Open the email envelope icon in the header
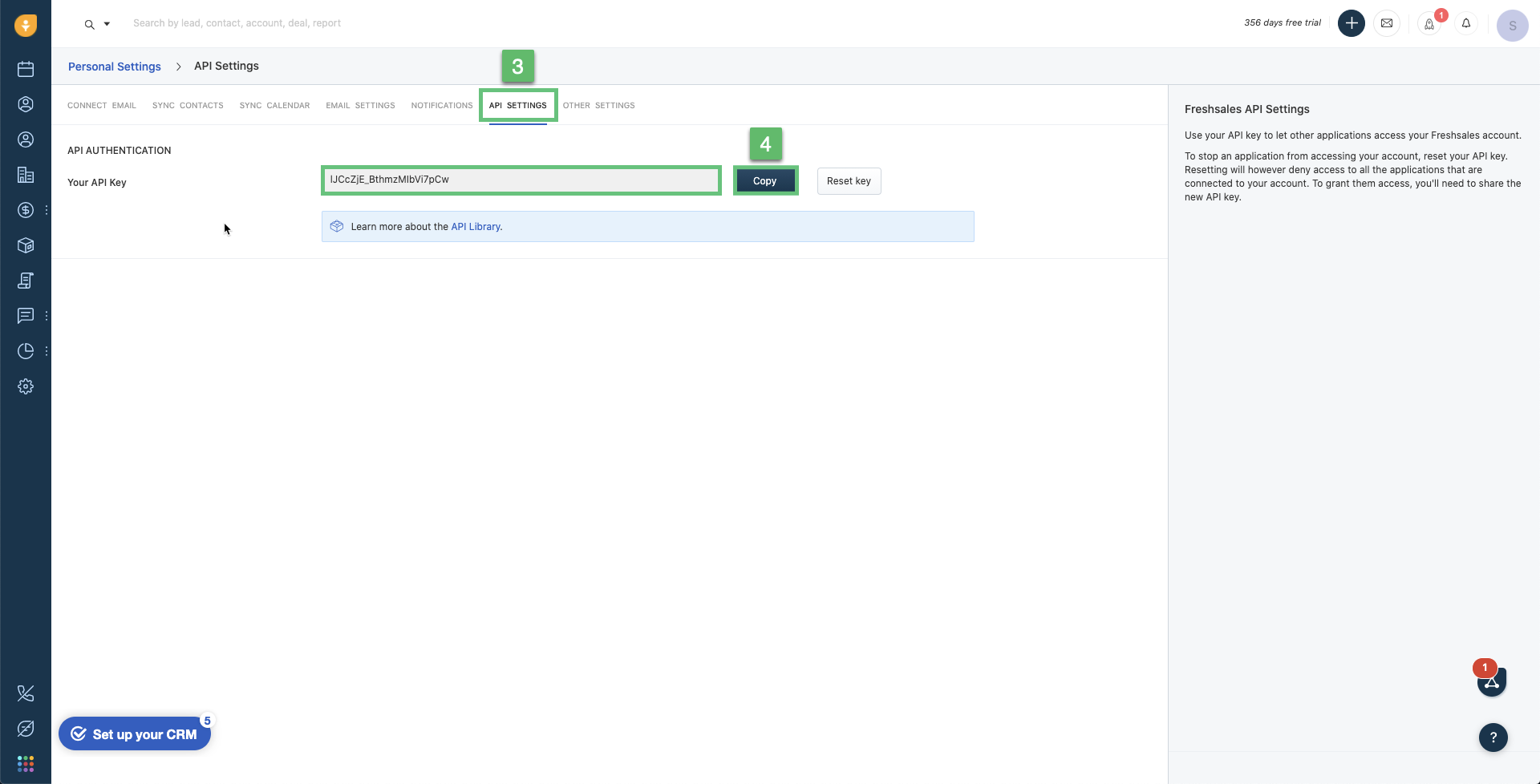Viewport: 1540px width, 784px height. click(x=1388, y=22)
